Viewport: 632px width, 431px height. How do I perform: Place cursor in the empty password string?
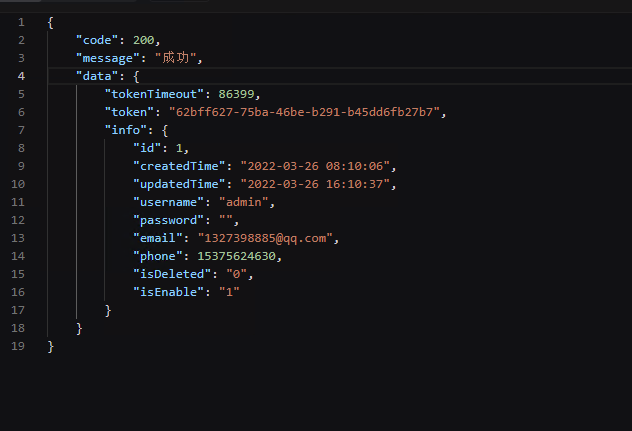coord(226,219)
